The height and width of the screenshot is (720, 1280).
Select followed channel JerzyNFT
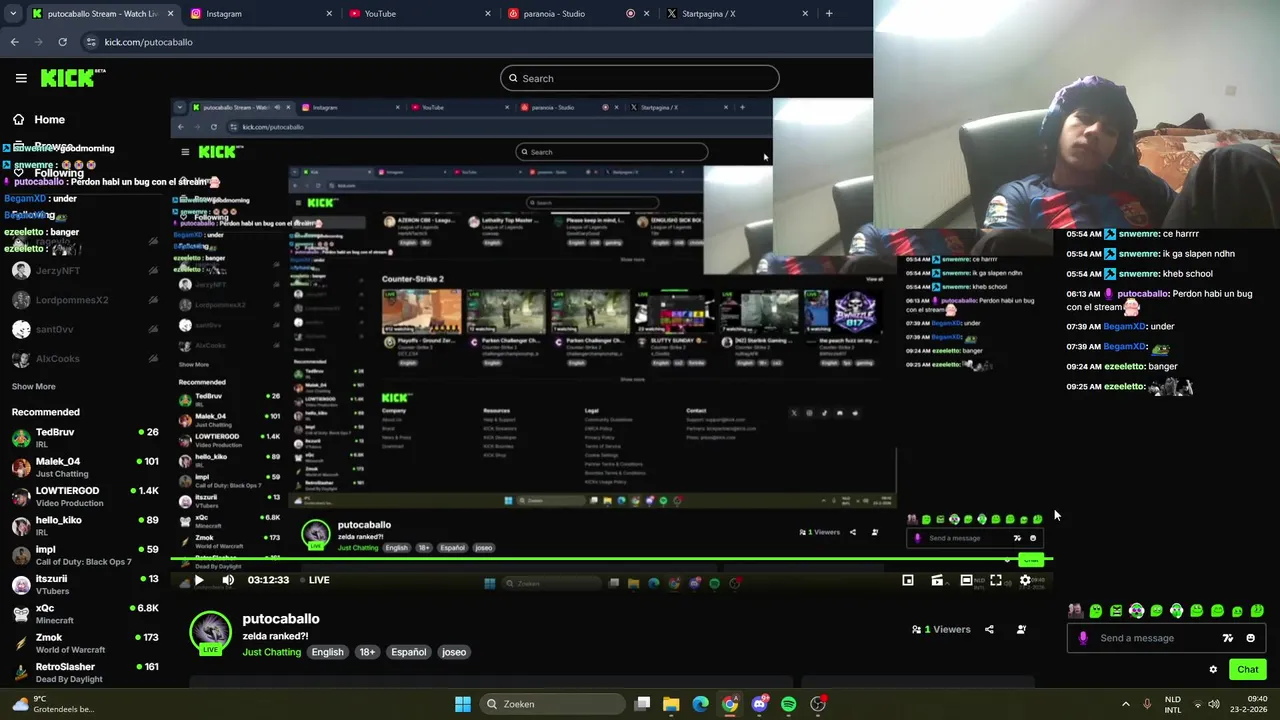(x=85, y=270)
